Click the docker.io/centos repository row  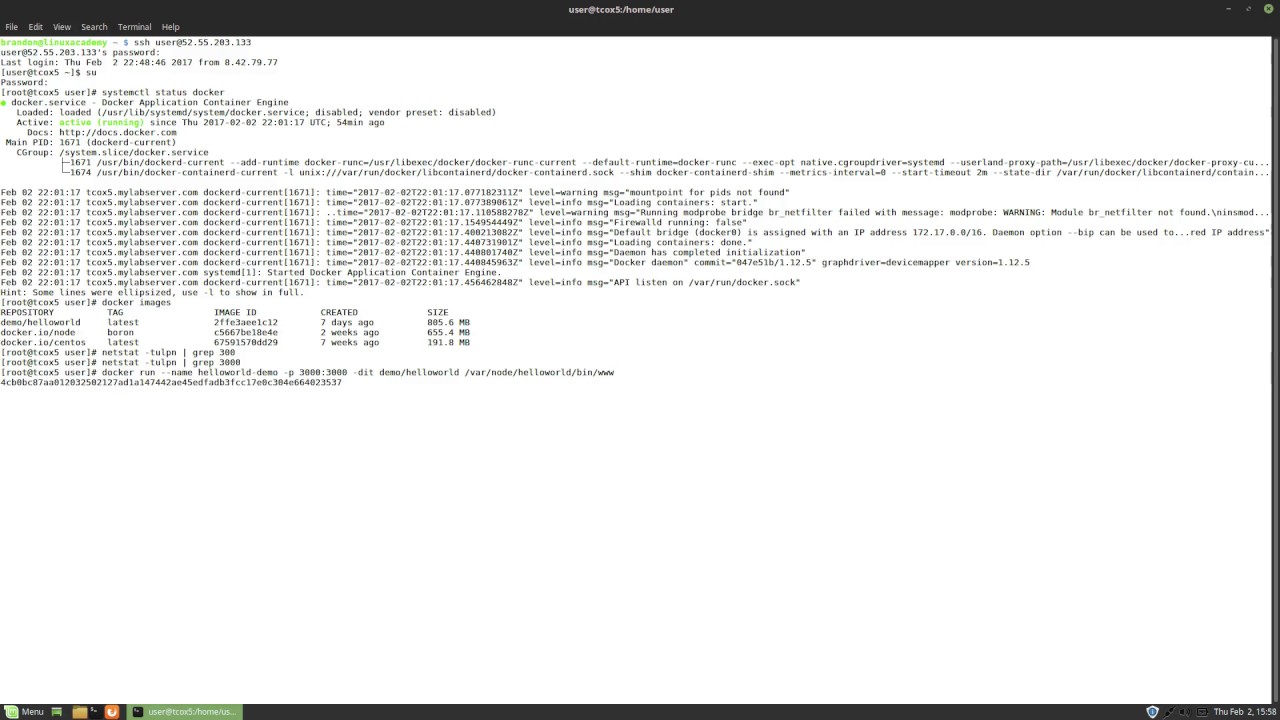[235, 342]
